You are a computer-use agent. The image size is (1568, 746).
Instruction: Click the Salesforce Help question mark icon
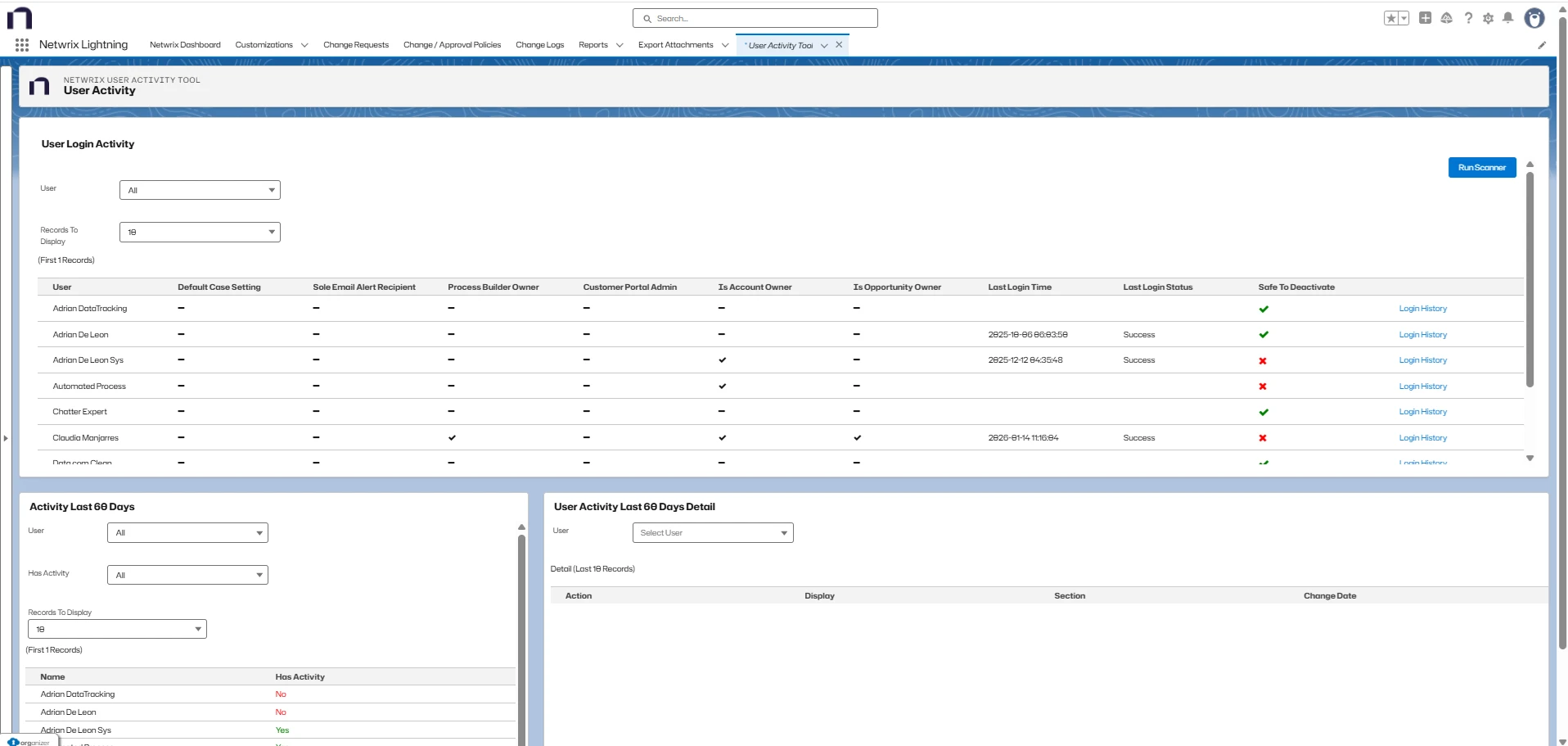click(1468, 18)
